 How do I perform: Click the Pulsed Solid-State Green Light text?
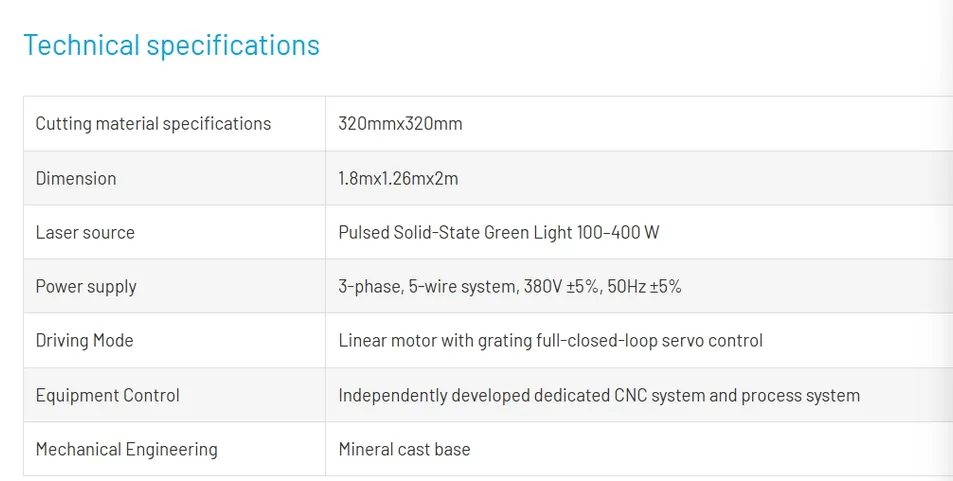pyautogui.click(x=455, y=232)
